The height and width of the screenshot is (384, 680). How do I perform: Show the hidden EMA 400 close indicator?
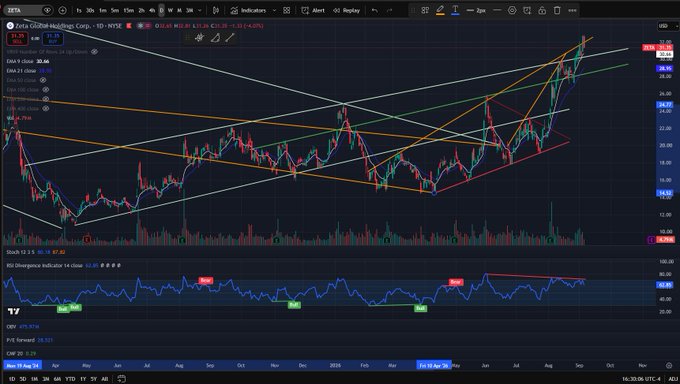point(46,108)
